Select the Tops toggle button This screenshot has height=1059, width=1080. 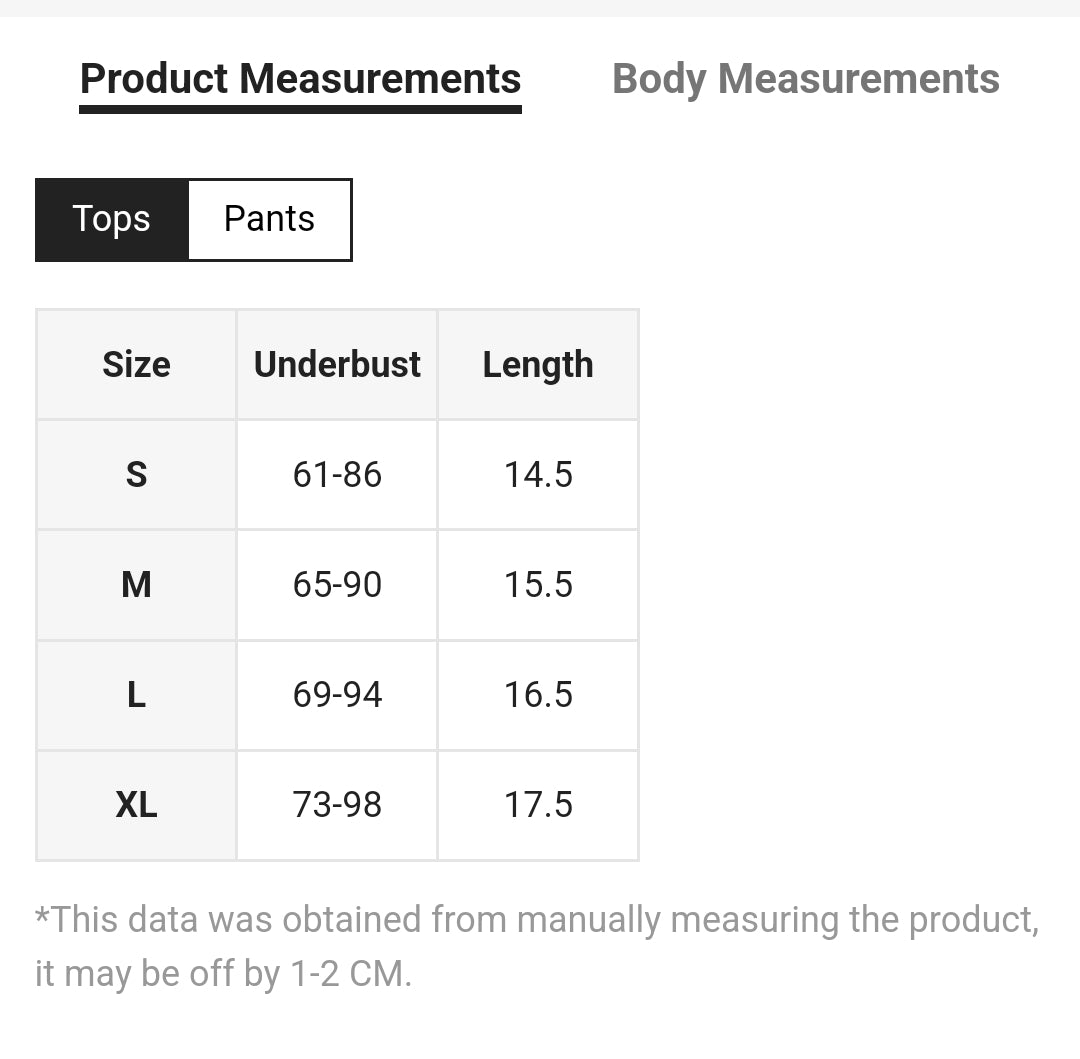[111, 219]
